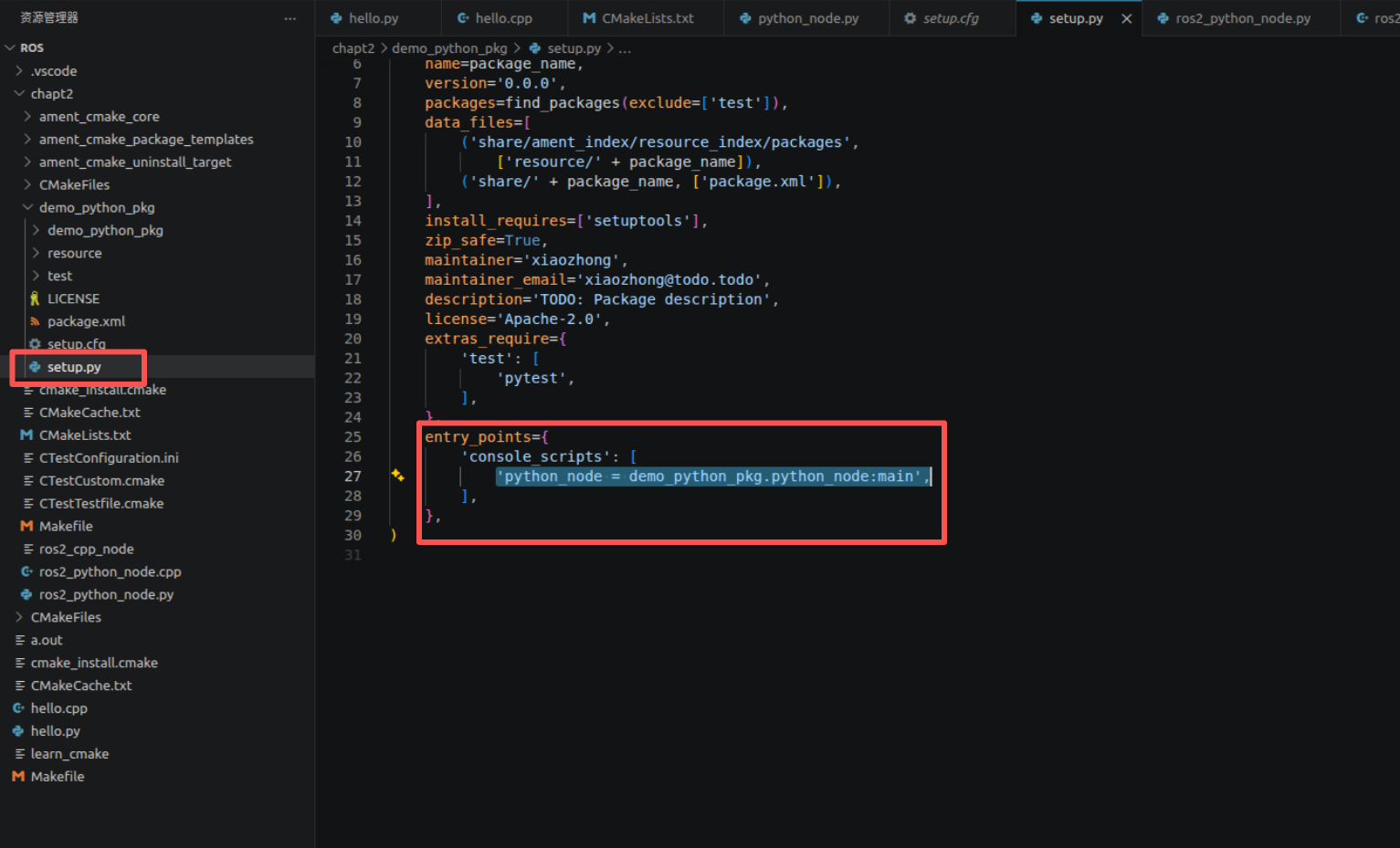
Task: Click the Python icon beside hello.py in tree
Action: click(x=18, y=731)
